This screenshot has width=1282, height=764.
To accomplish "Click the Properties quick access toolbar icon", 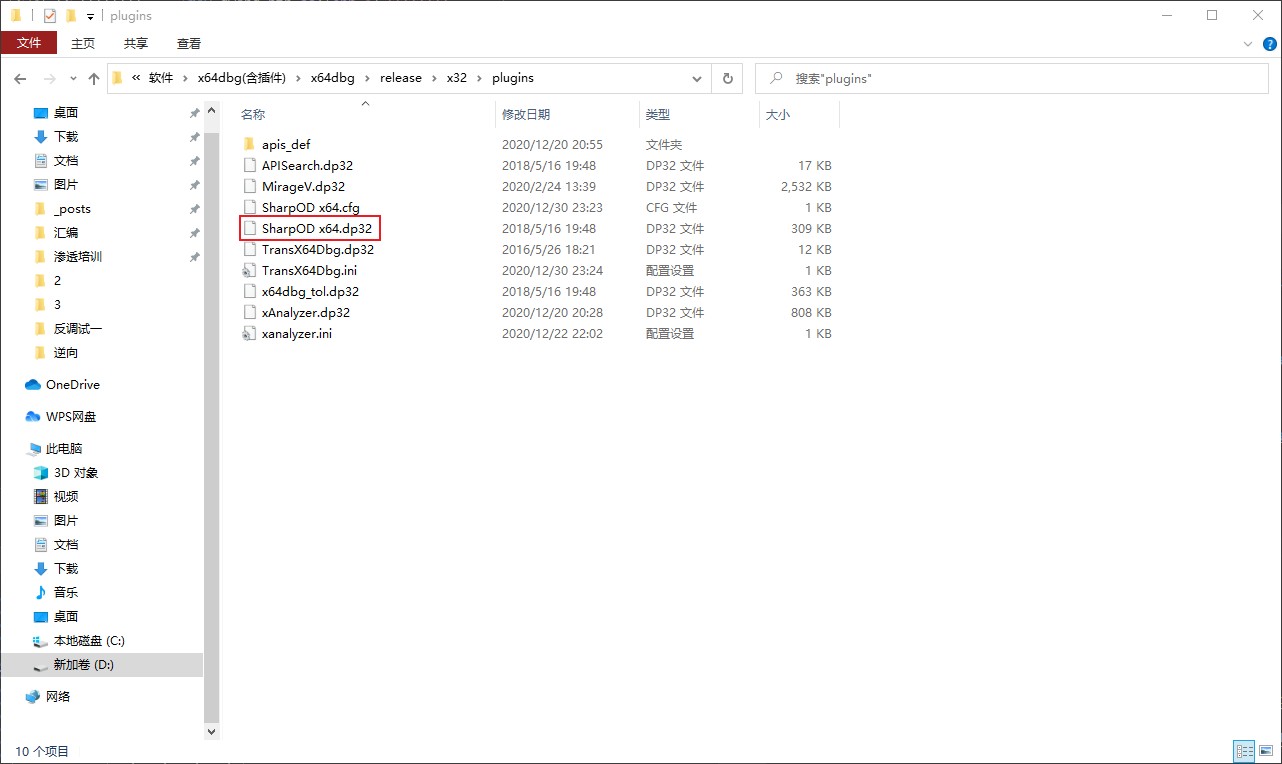I will click(50, 15).
